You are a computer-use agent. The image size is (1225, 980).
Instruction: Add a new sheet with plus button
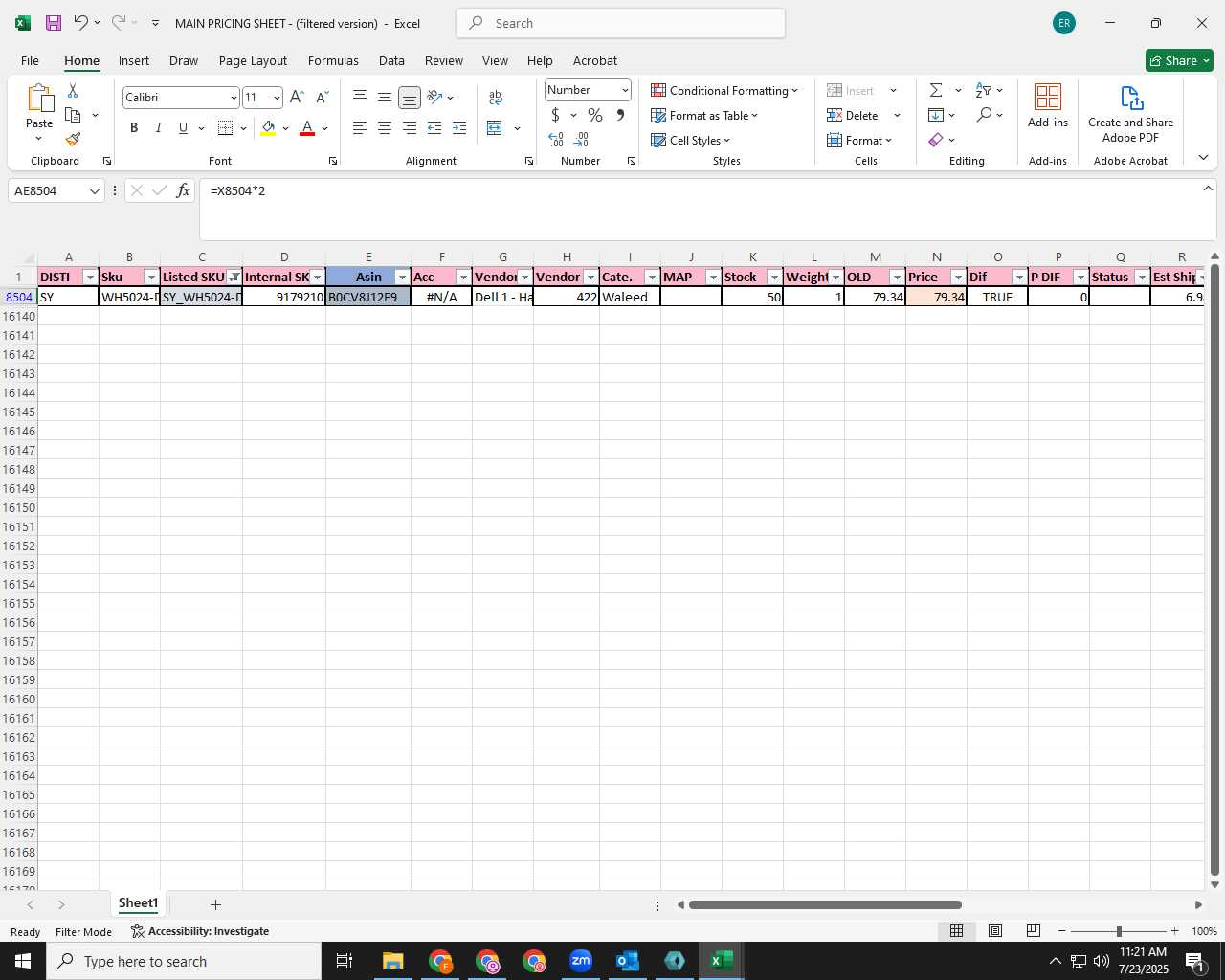215,904
